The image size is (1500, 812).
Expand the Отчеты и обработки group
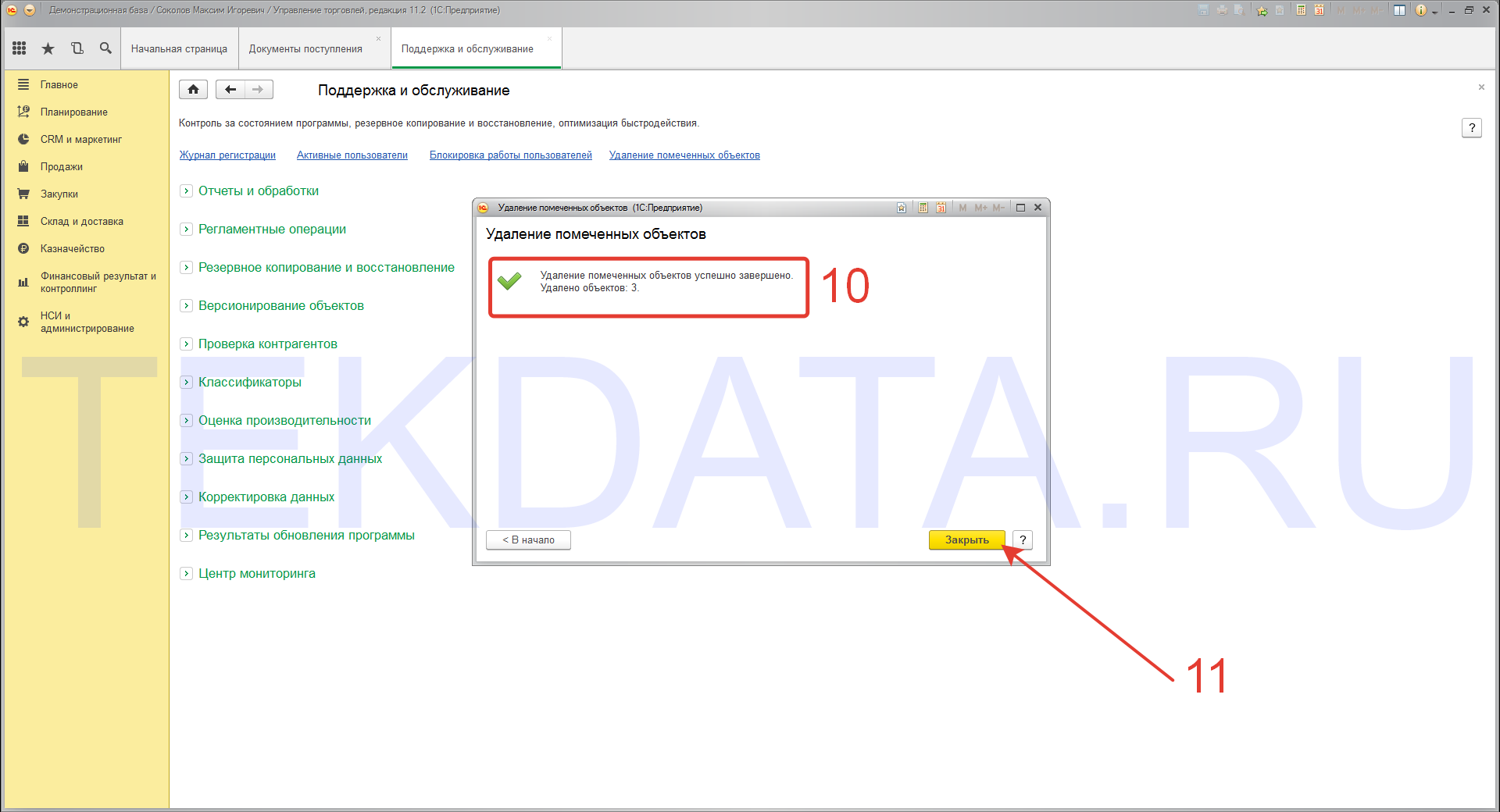click(186, 191)
